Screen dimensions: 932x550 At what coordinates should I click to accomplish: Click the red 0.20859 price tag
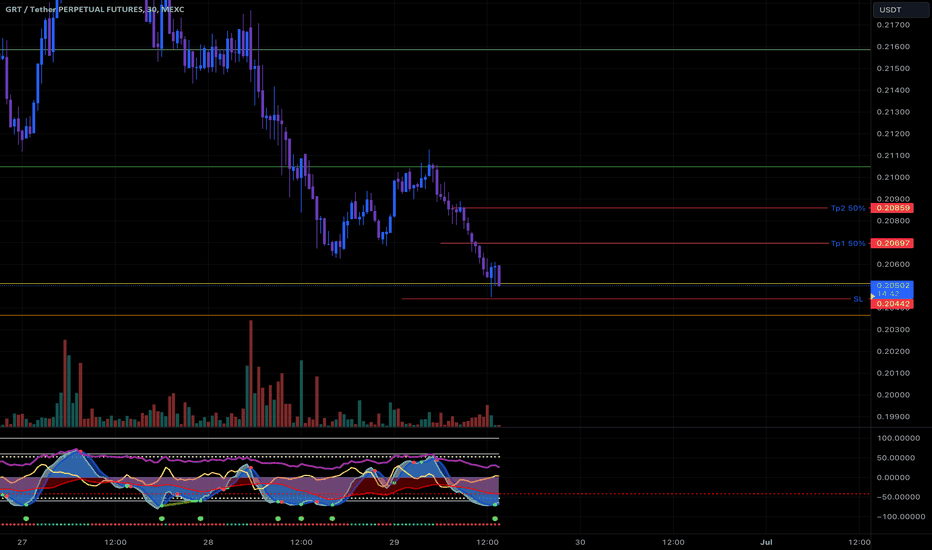point(892,208)
